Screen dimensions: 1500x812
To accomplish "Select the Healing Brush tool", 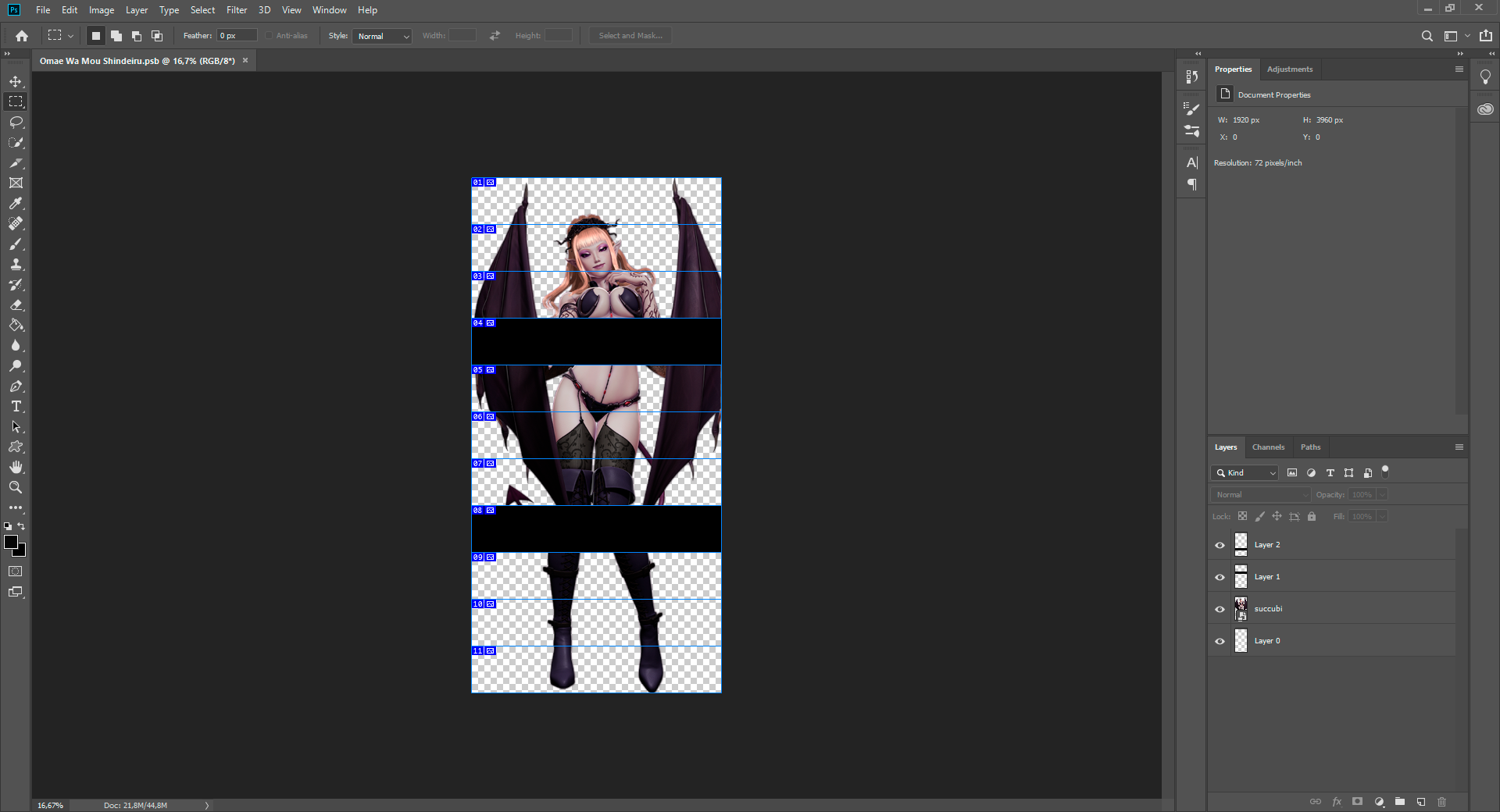I will [16, 223].
